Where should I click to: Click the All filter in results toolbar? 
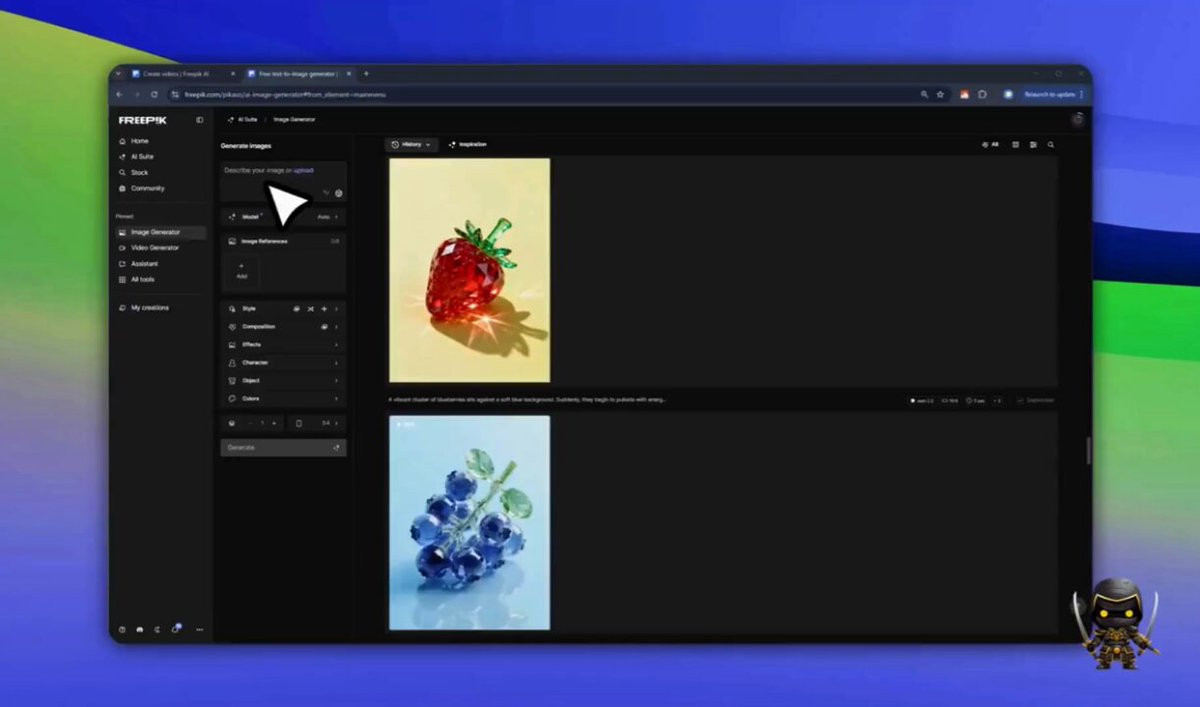click(991, 144)
